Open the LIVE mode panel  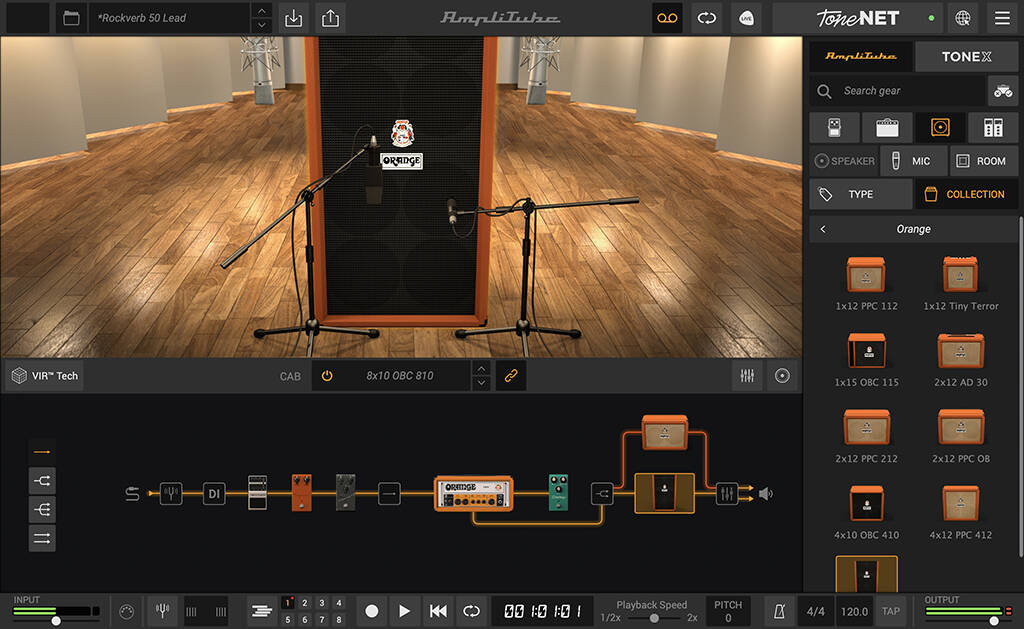746,18
